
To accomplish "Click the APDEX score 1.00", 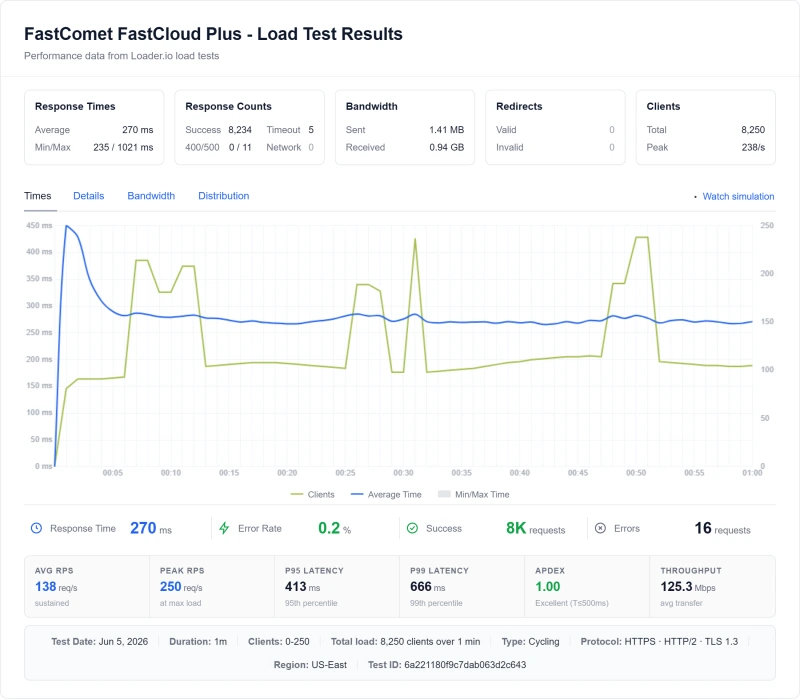I will pos(547,587).
